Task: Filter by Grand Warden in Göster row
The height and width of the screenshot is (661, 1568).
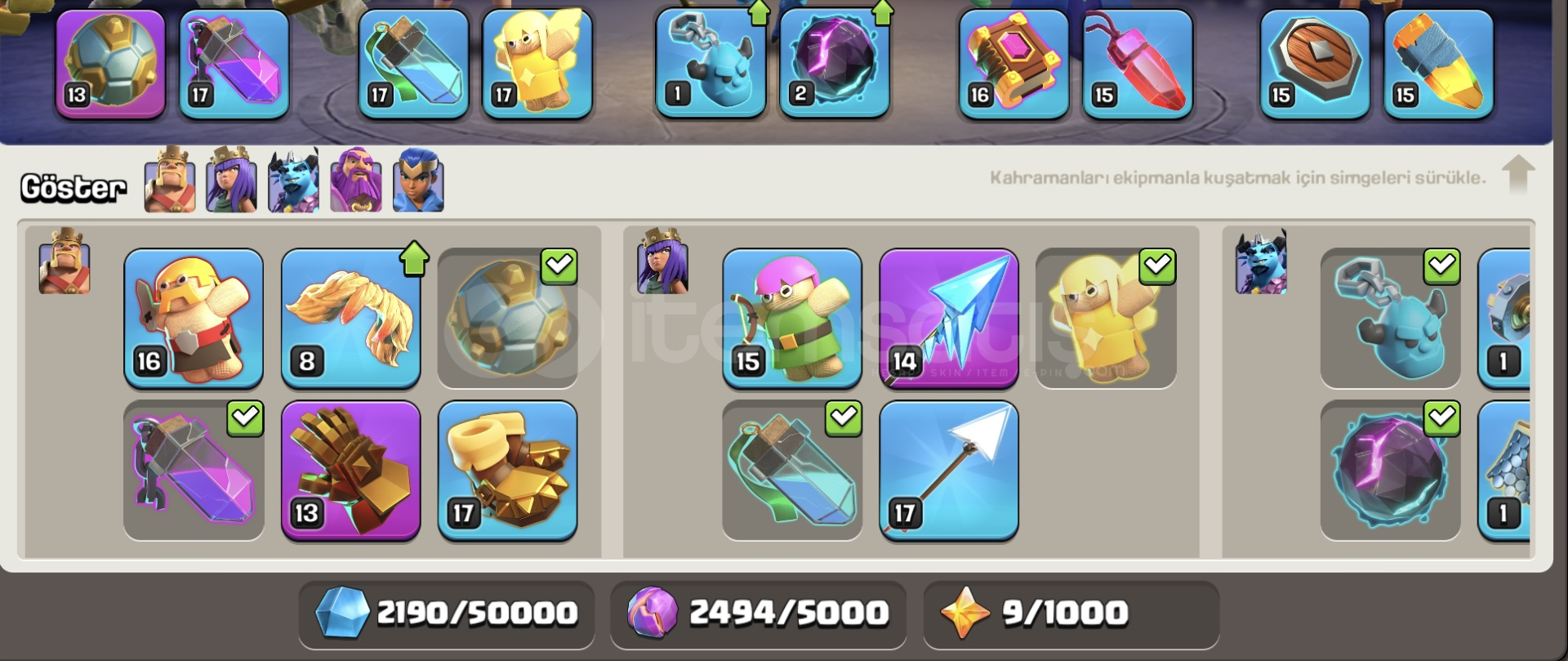Action: [x=356, y=180]
